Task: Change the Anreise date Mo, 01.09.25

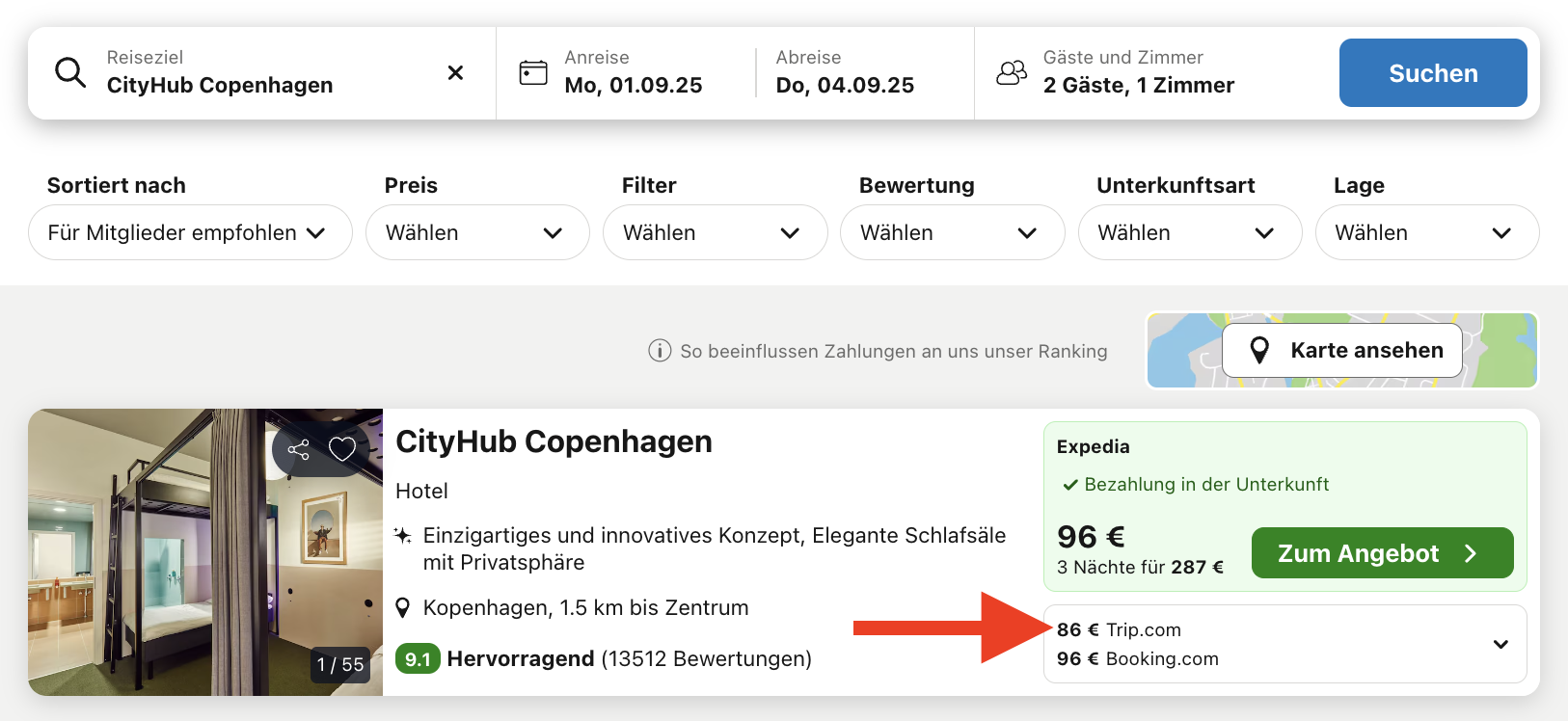Action: click(634, 85)
